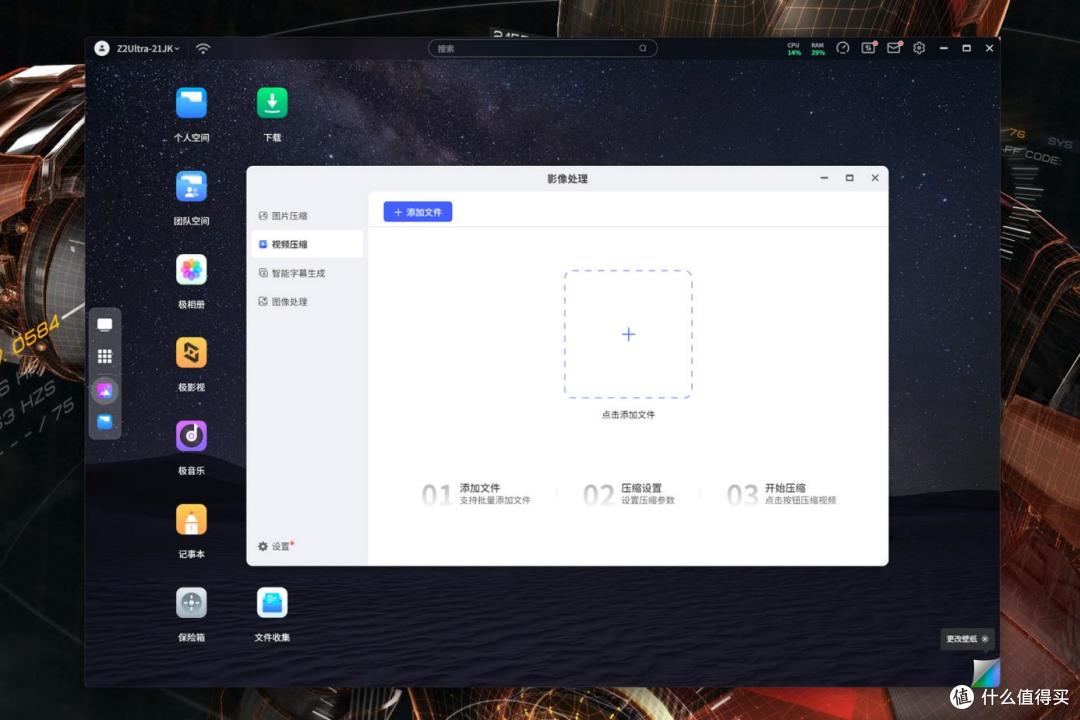Image resolution: width=1080 pixels, height=720 pixels.
Task: Launch the 极相册 photo album app
Action: (191, 270)
